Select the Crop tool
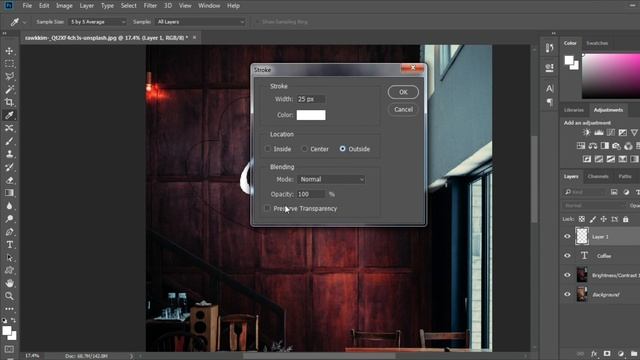Screen dimensions: 640x360 [x=9, y=102]
